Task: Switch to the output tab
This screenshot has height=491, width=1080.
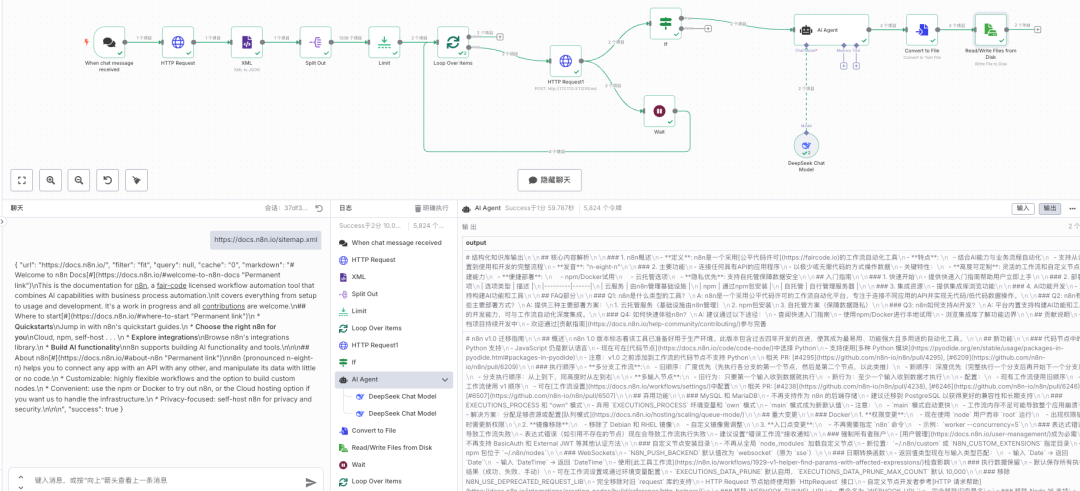Action: point(1049,208)
